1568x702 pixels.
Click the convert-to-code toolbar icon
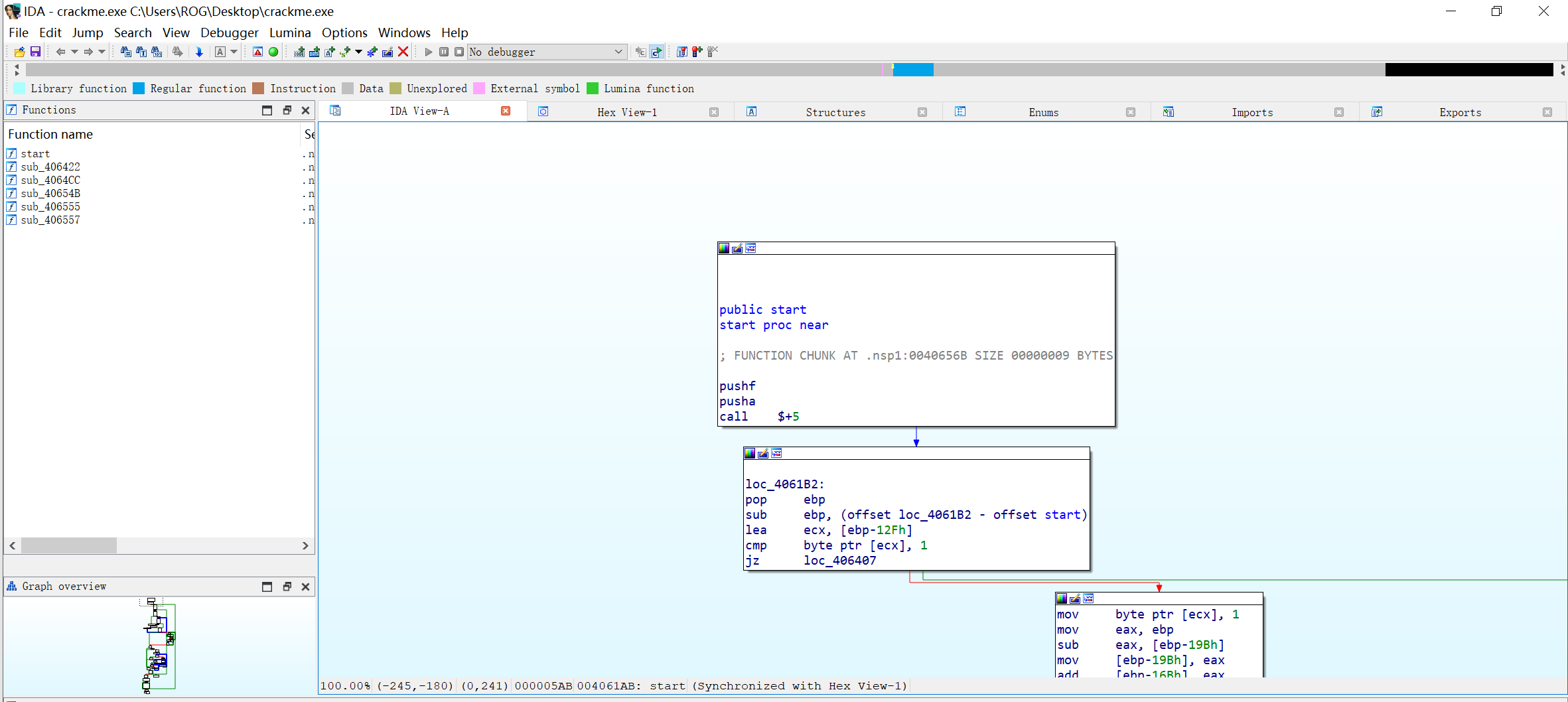(299, 52)
